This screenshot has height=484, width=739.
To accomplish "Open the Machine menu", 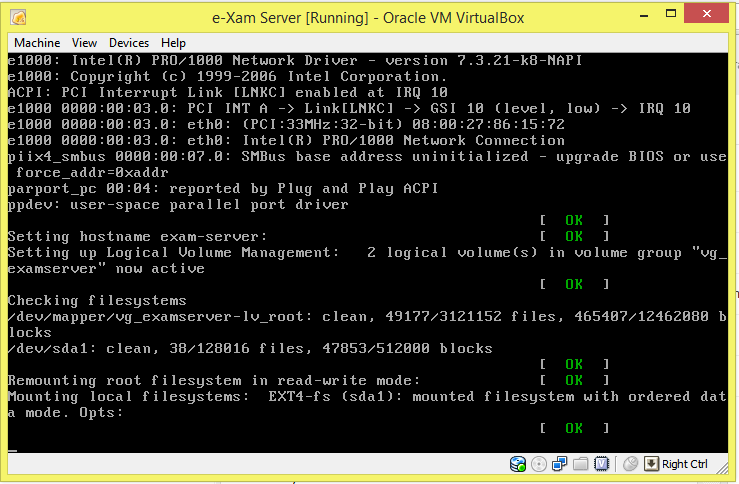I will pos(37,43).
